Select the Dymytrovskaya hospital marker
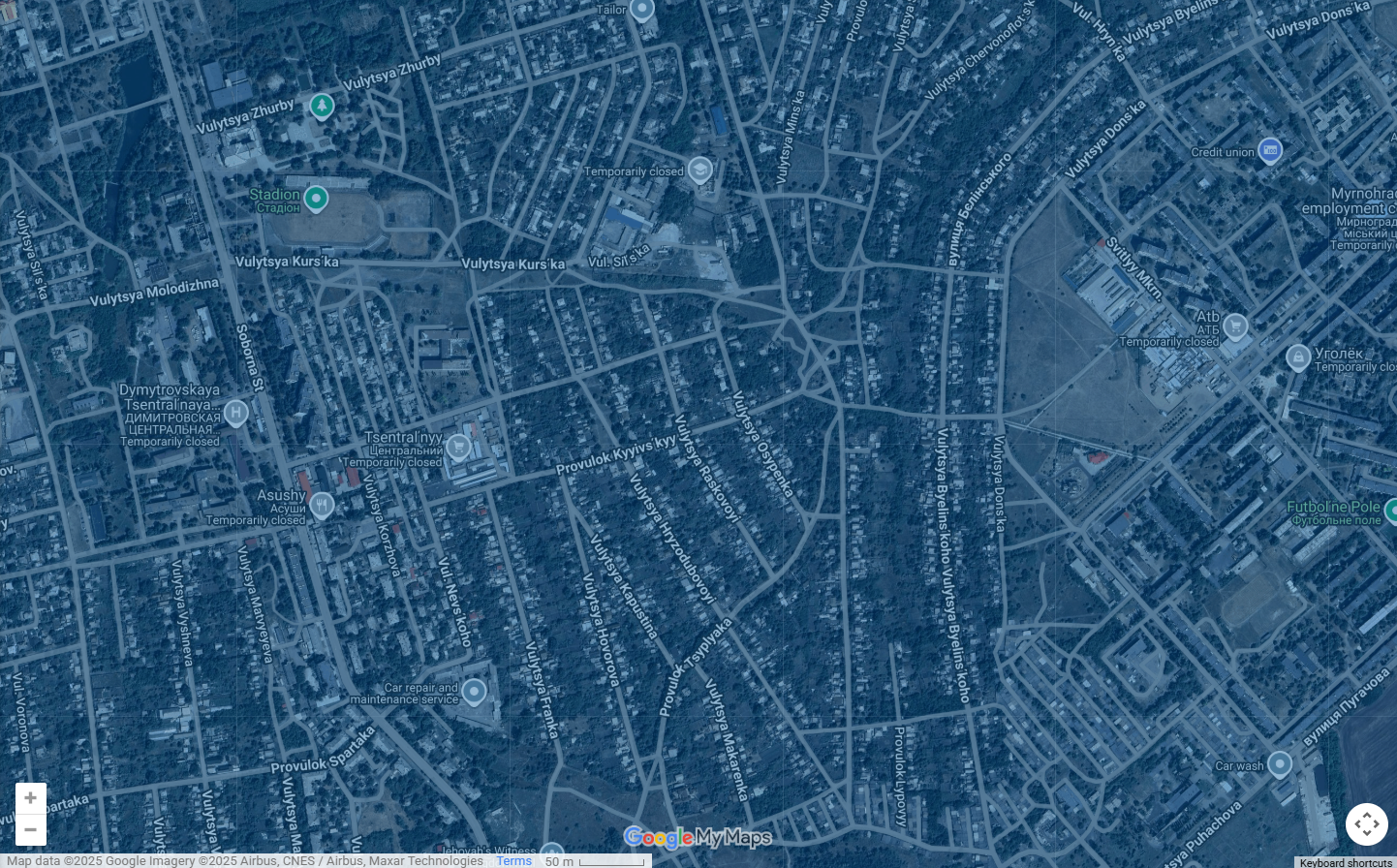This screenshot has height=868, width=1397. pyautogui.click(x=235, y=414)
